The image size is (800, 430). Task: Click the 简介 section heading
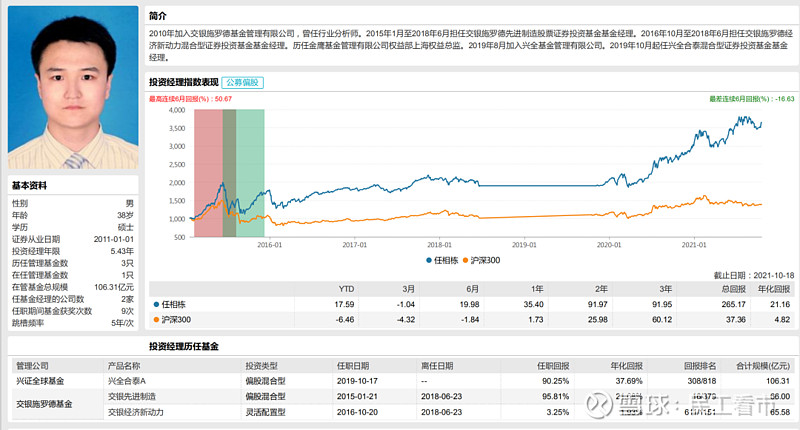[x=158, y=16]
